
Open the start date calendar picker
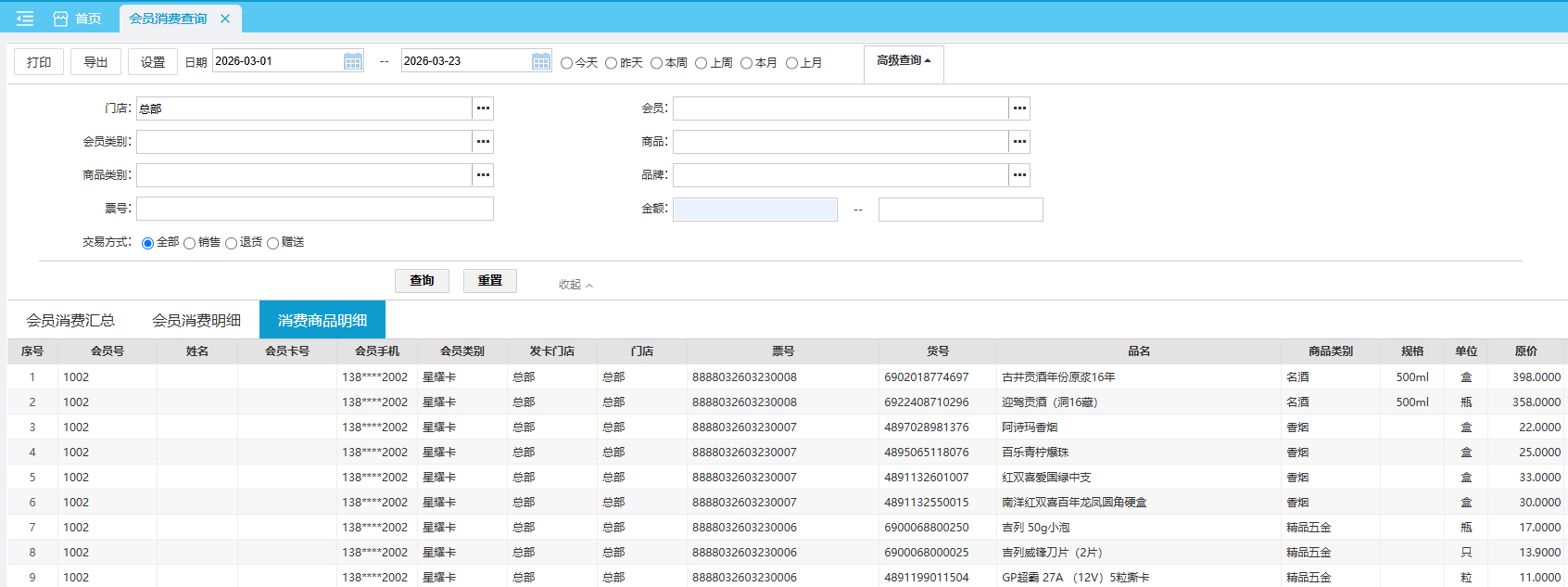[x=353, y=61]
